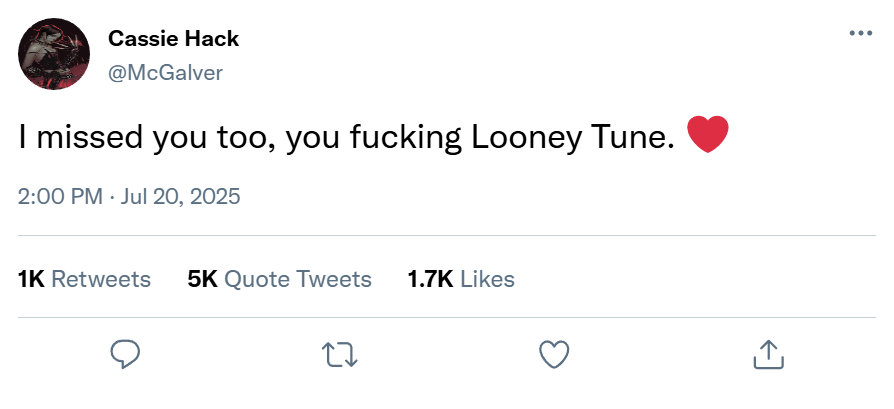This screenshot has height=409, width=894.
Task: Retweet this tweet using the arrows icon
Action: pos(339,353)
